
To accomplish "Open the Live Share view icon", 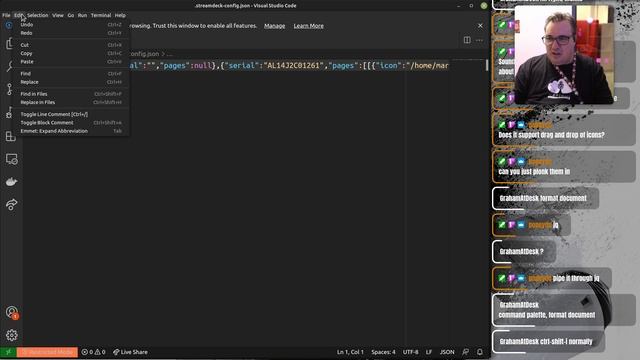I will [11, 204].
